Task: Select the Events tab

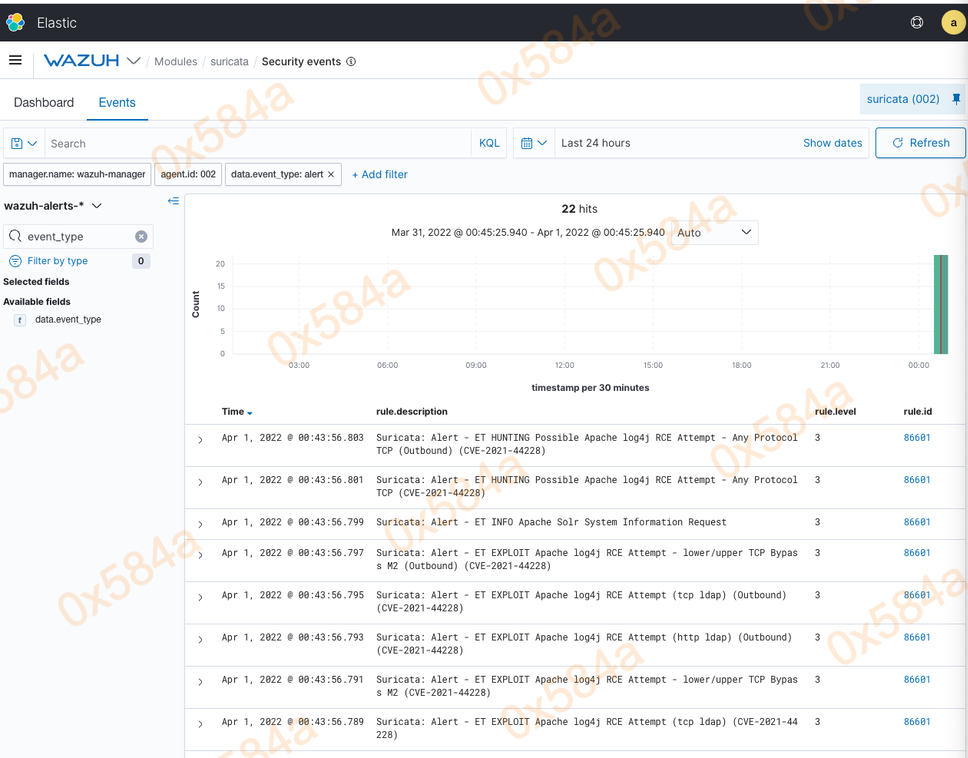Action: pyautogui.click(x=117, y=102)
